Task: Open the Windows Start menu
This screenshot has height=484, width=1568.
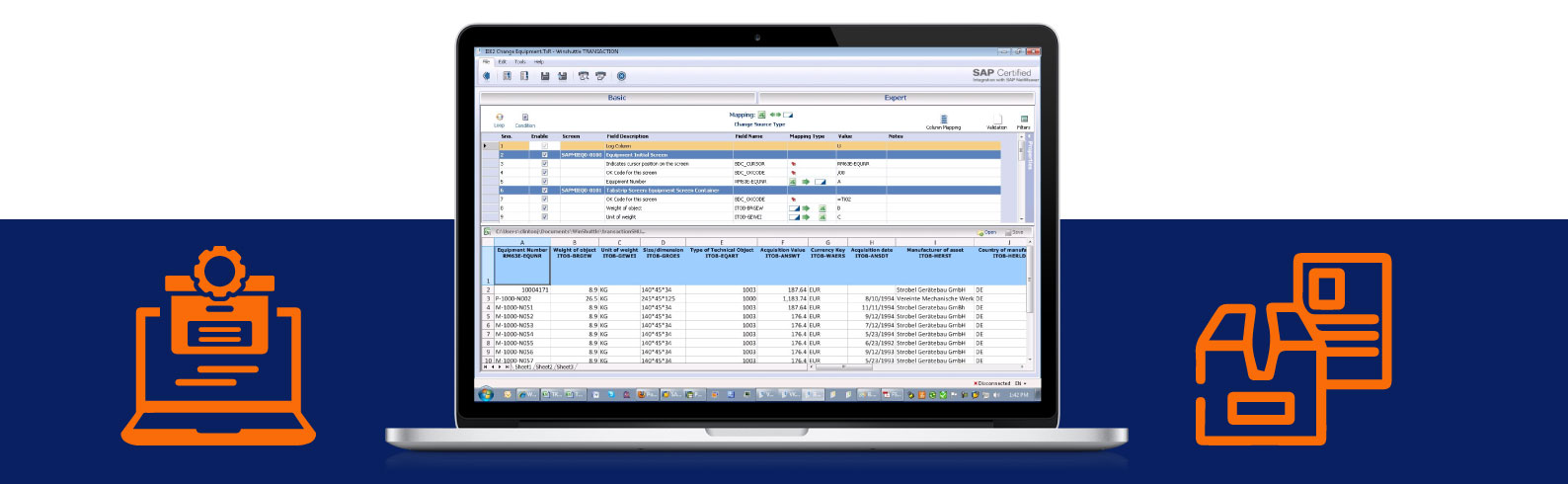Action: [485, 394]
